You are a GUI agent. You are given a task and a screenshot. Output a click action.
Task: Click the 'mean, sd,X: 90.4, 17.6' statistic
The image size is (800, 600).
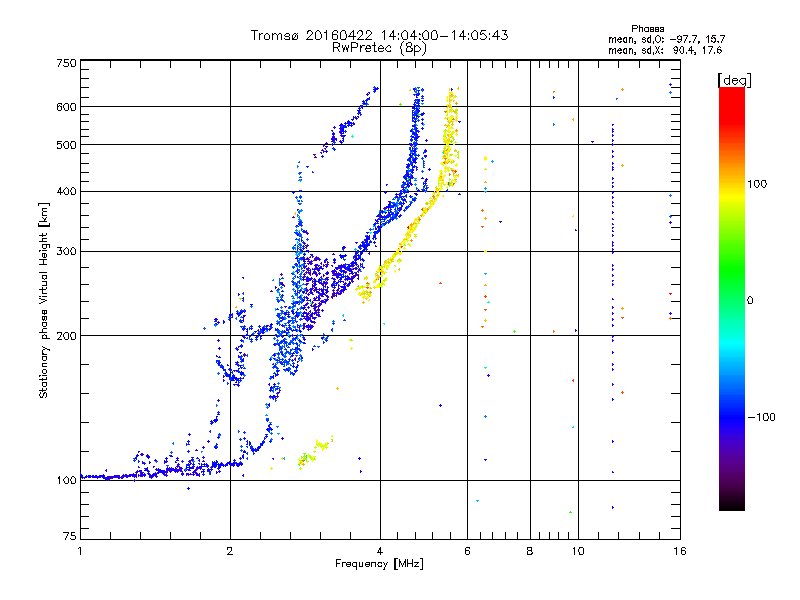(665, 50)
